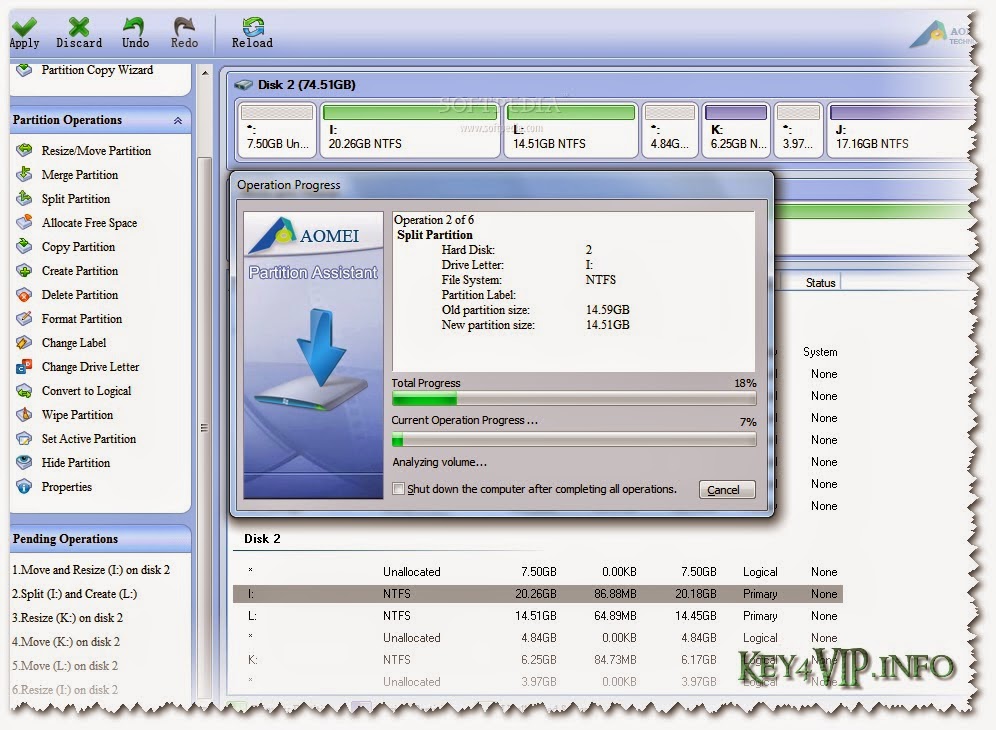
Task: Click the Total Progress bar
Action: tap(574, 398)
